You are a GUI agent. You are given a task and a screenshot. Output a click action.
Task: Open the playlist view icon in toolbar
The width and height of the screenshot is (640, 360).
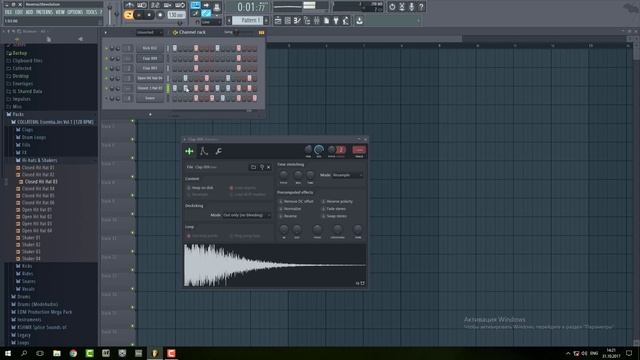point(278,20)
